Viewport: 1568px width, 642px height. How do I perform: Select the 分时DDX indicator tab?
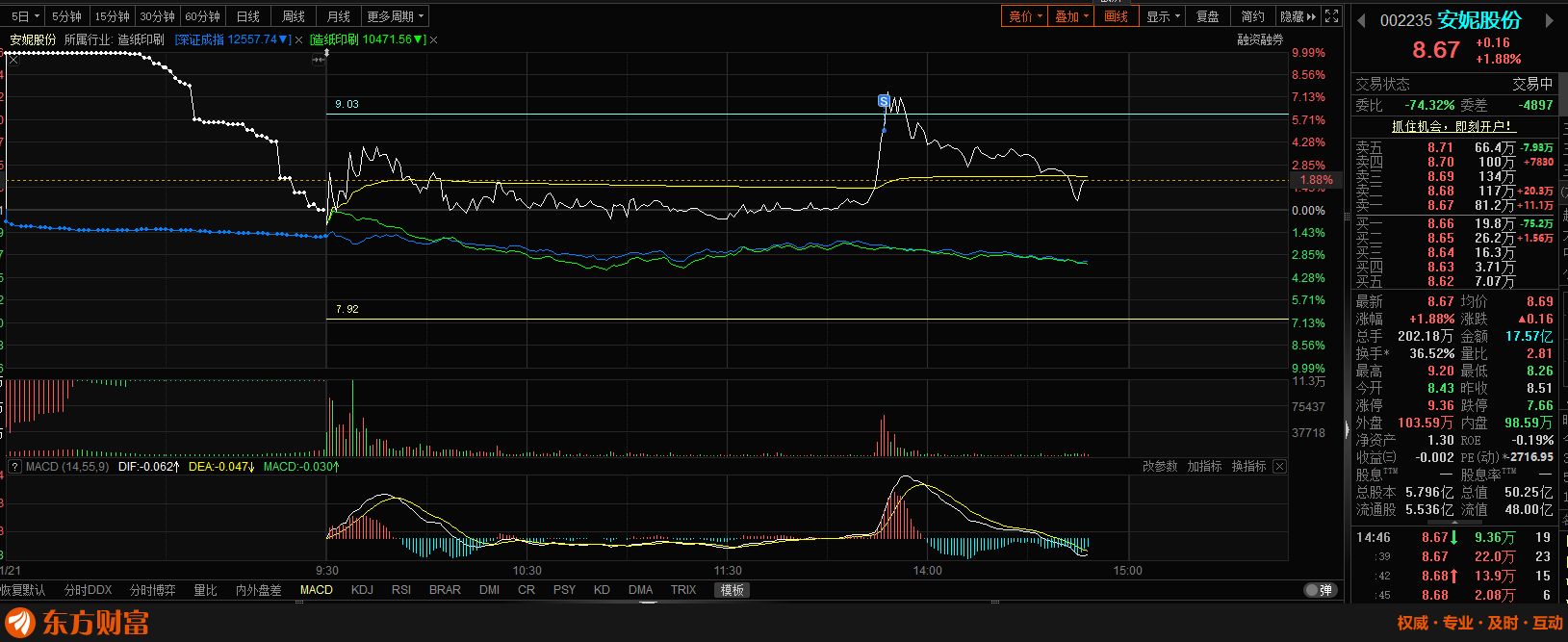[x=89, y=590]
